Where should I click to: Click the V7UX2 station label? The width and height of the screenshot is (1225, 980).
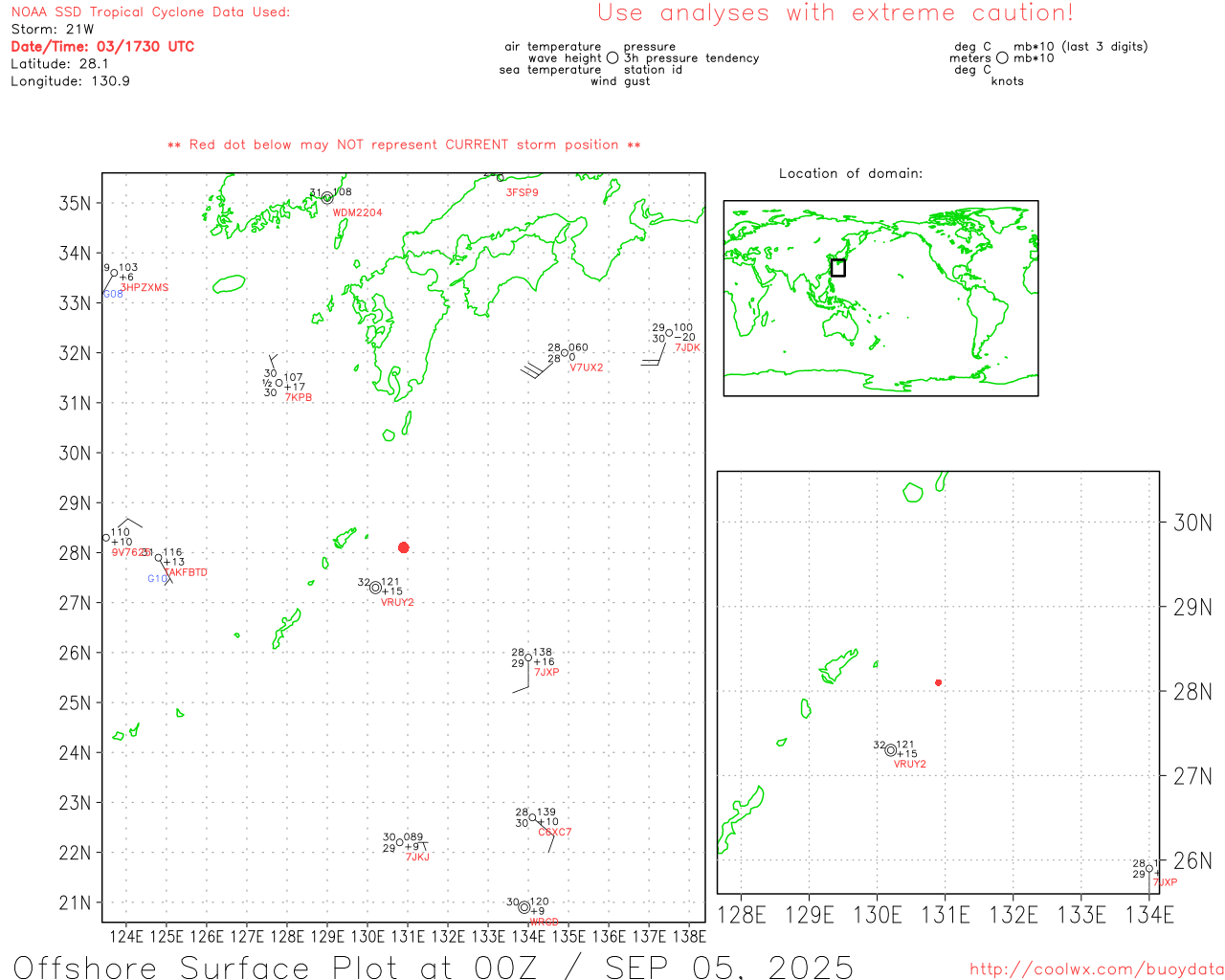point(587,367)
